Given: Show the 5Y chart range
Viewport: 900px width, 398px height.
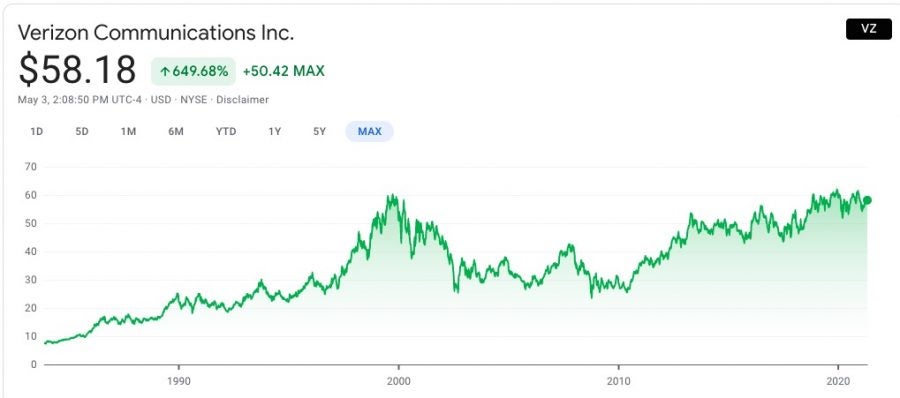Looking at the screenshot, I should click(x=320, y=132).
